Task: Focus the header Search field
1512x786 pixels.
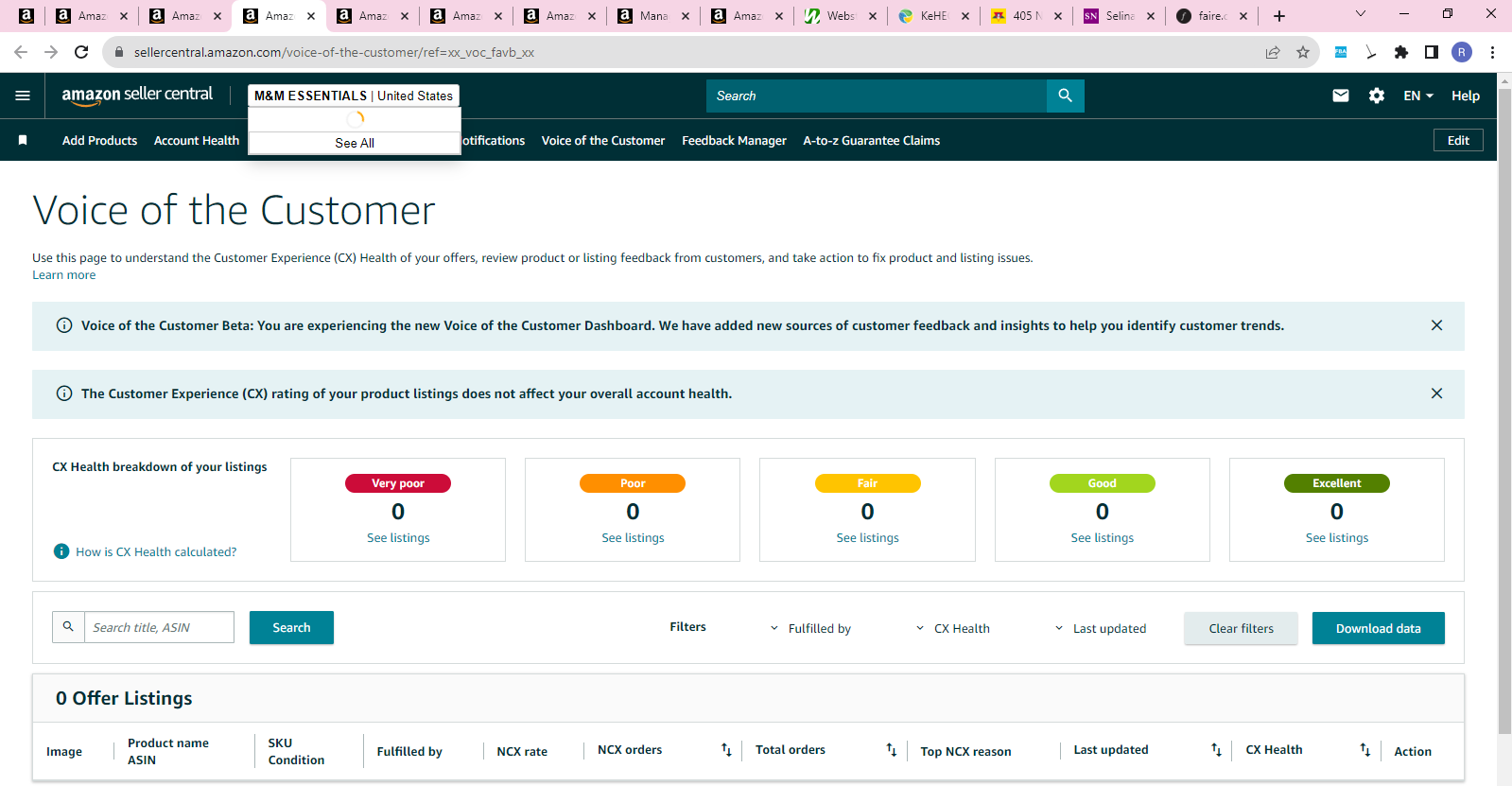Action: [x=877, y=96]
